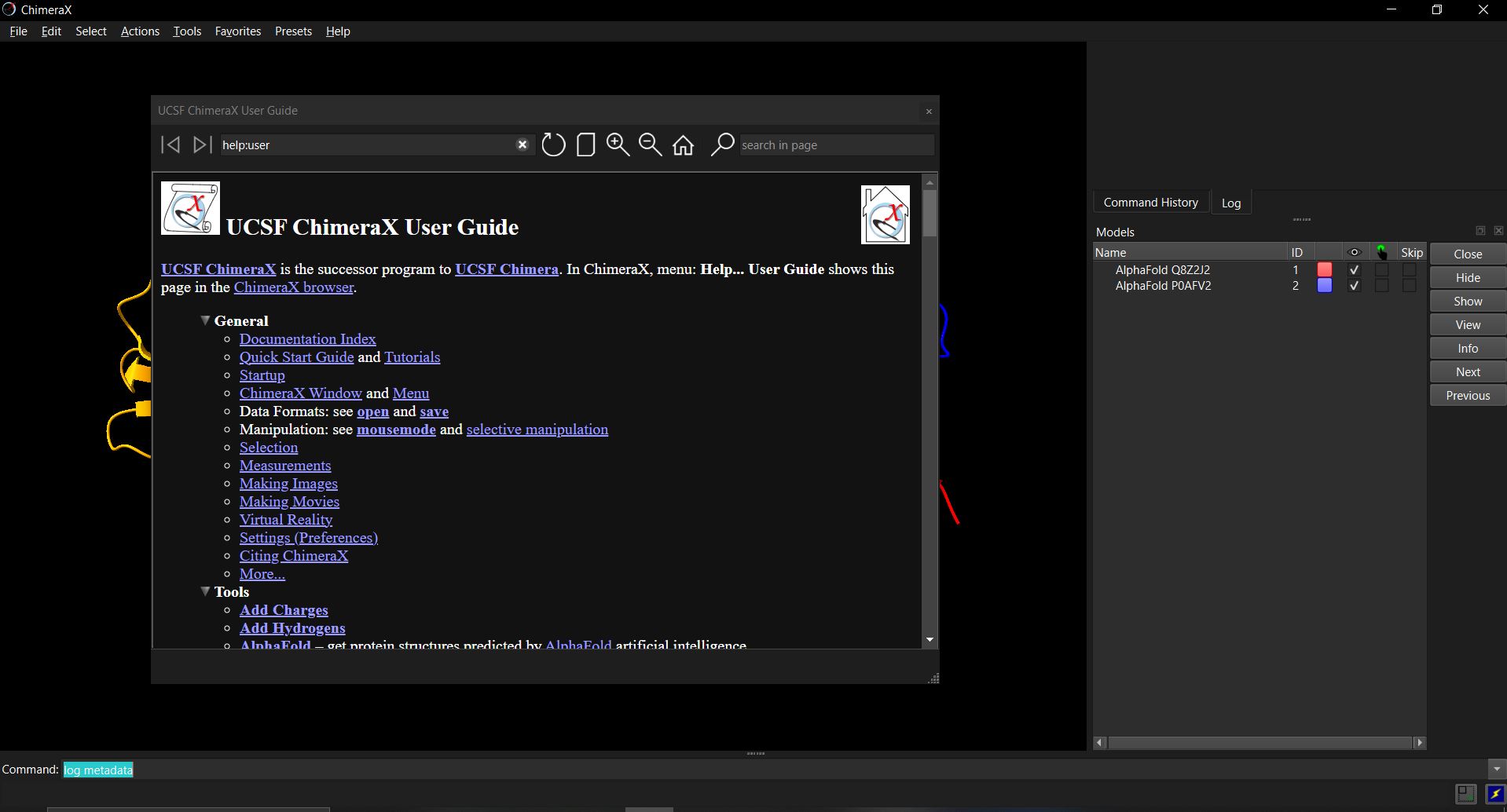Click the search in page field
Screen dimensions: 1507x812
(x=835, y=145)
